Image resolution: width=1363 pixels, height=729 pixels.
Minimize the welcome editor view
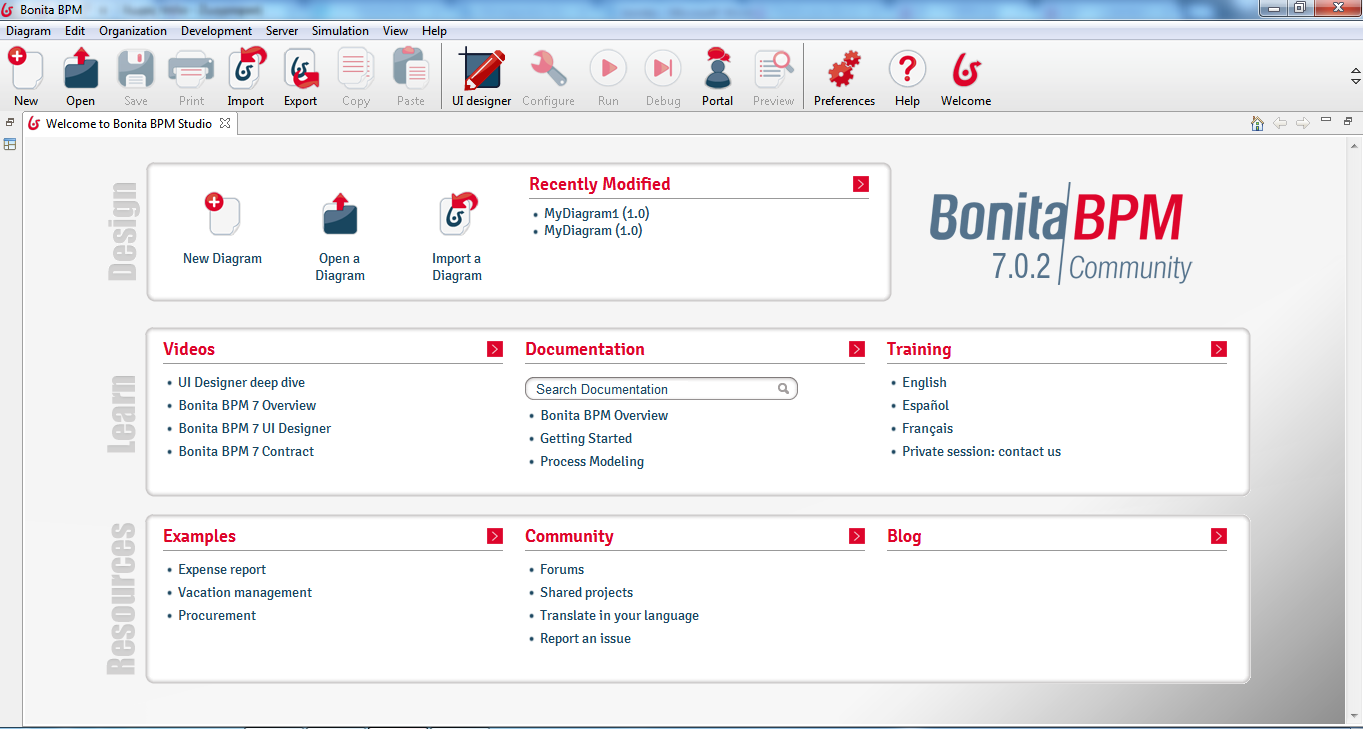(1326, 120)
